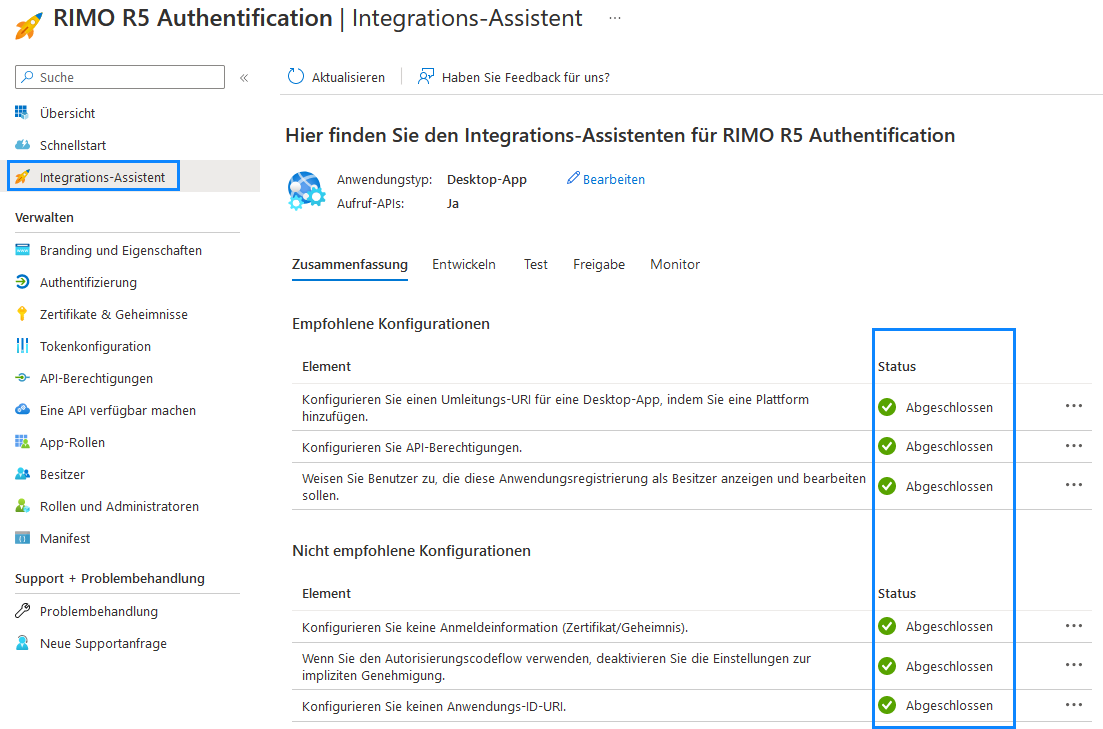1103x729 pixels.
Task: Open Branding und Eigenschaften
Action: click(121, 251)
